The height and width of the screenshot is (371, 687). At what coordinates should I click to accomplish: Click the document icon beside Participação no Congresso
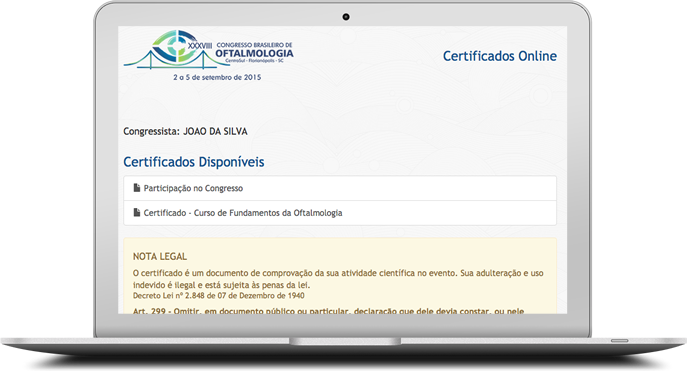click(x=137, y=188)
